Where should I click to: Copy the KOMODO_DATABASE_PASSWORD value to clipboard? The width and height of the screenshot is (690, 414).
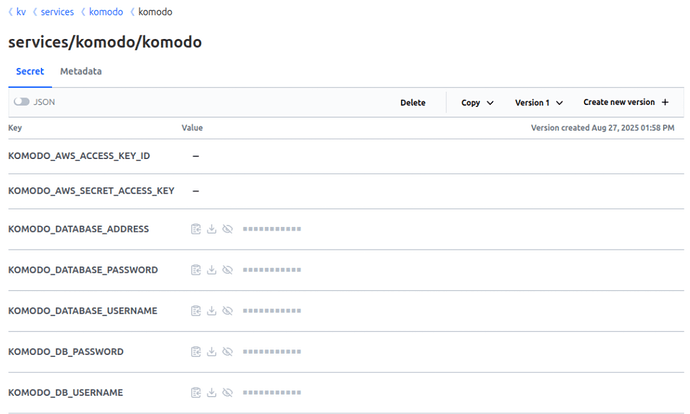tap(196, 270)
